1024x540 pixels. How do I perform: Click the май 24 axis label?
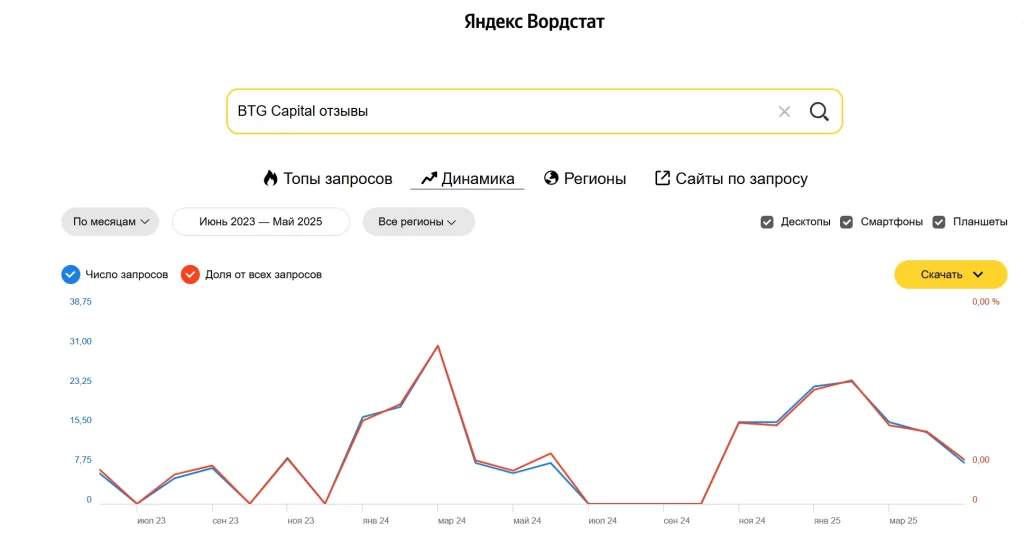coord(527,520)
